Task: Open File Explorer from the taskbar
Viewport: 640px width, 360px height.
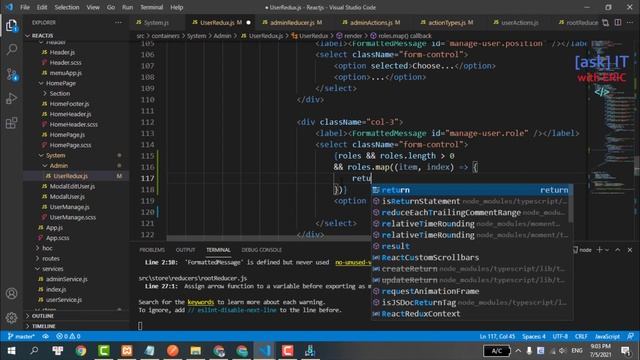Action: click(196, 351)
